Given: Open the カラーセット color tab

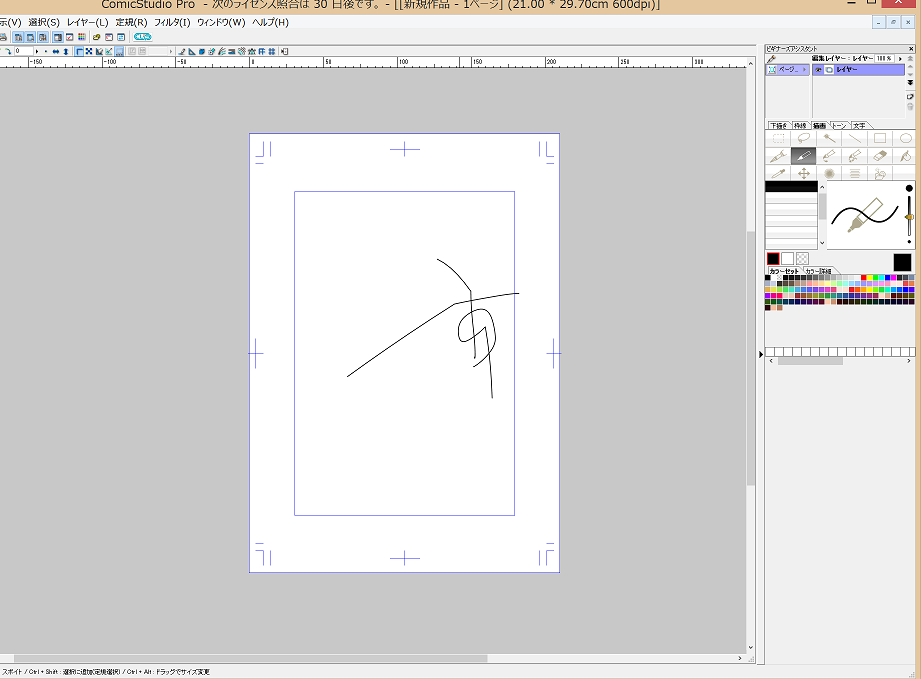Looking at the screenshot, I should coord(784,271).
